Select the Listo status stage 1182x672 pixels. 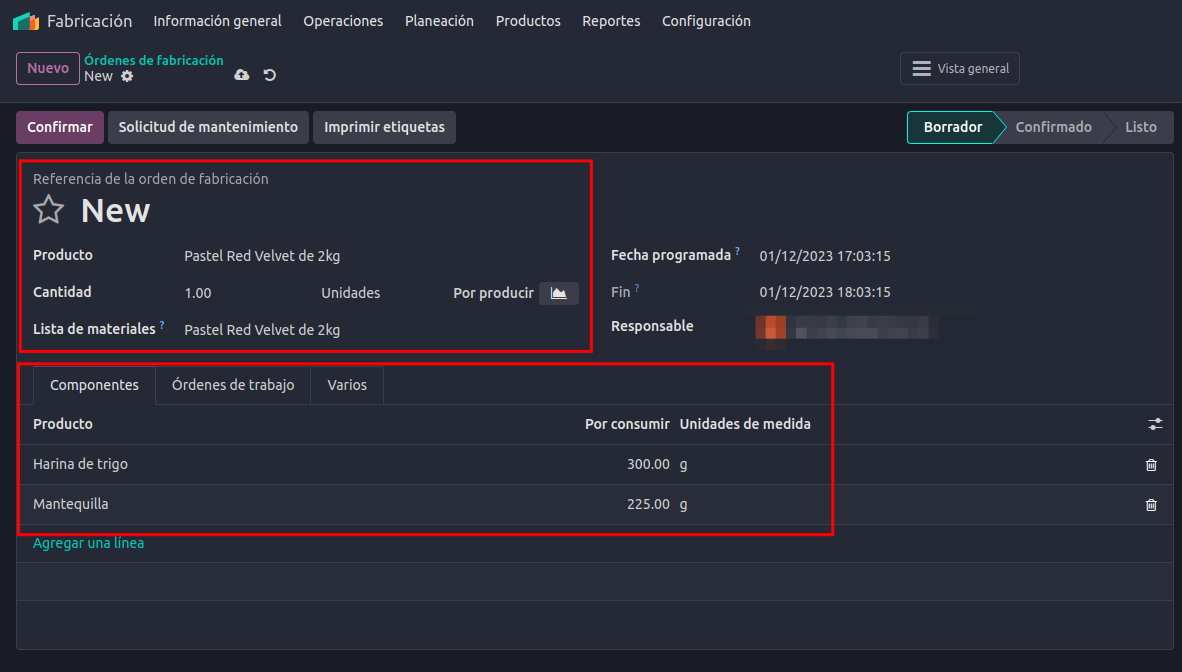click(x=1141, y=127)
